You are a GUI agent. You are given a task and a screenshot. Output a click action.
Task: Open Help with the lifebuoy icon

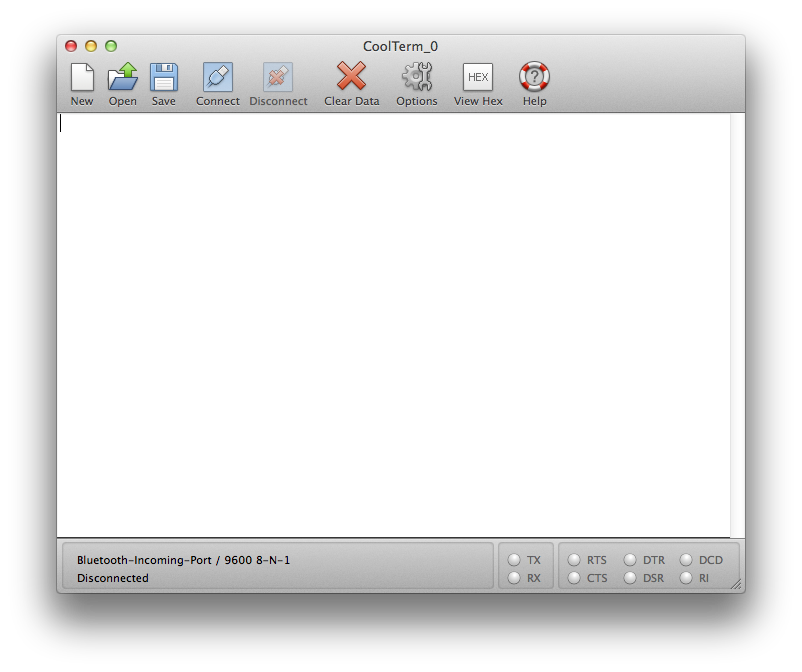(x=534, y=77)
